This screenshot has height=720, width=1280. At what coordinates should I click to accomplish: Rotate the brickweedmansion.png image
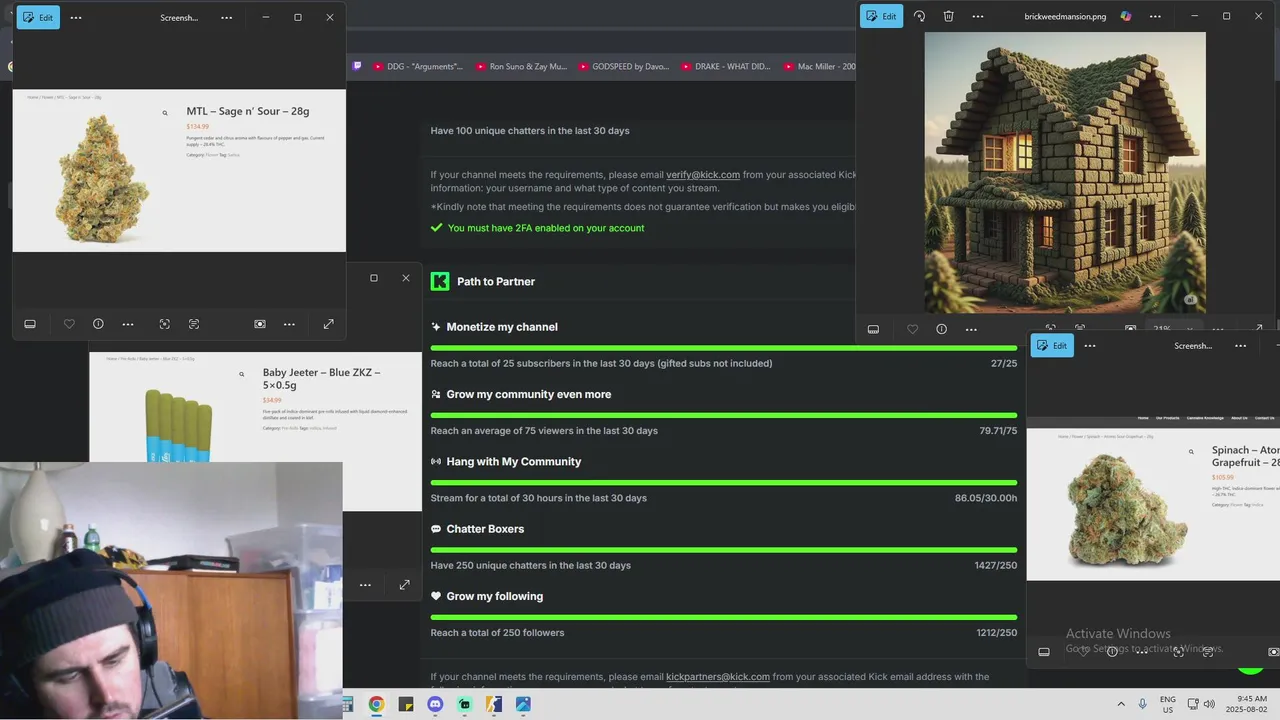920,16
